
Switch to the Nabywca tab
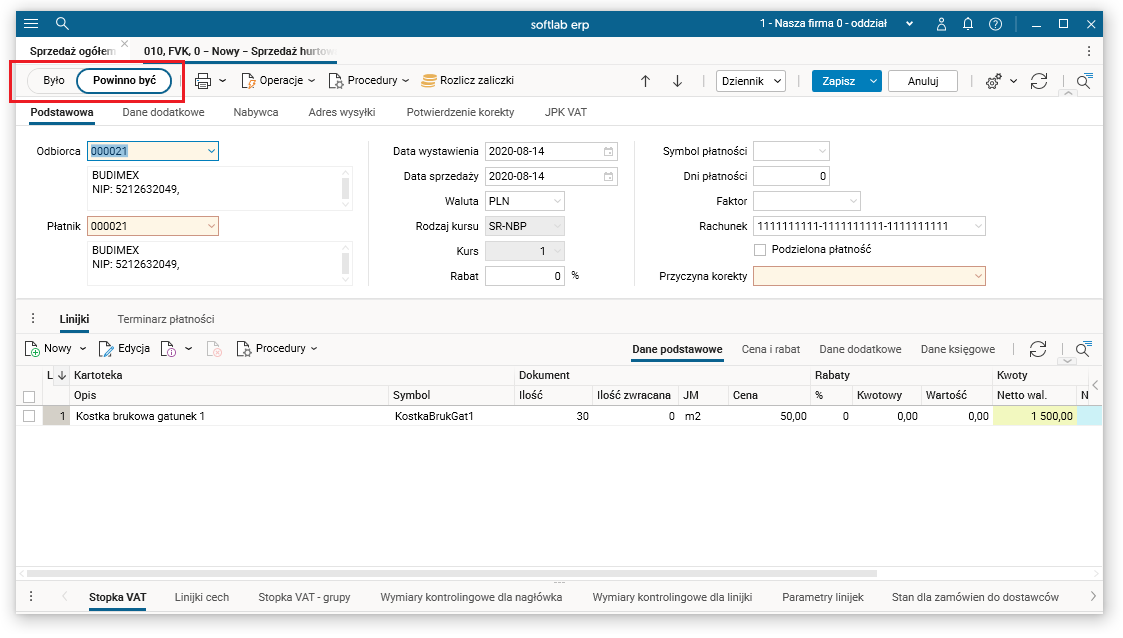(x=256, y=112)
